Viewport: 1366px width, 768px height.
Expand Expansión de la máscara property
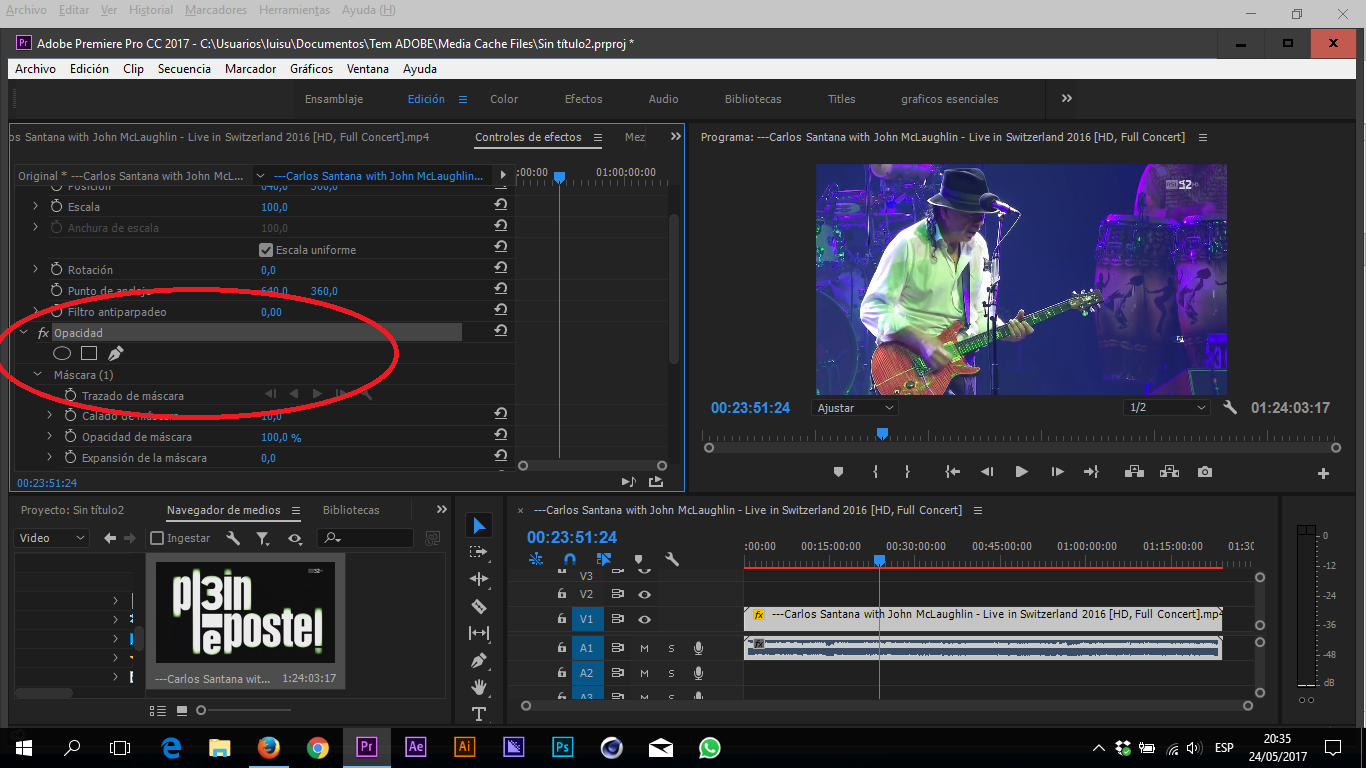pos(51,457)
